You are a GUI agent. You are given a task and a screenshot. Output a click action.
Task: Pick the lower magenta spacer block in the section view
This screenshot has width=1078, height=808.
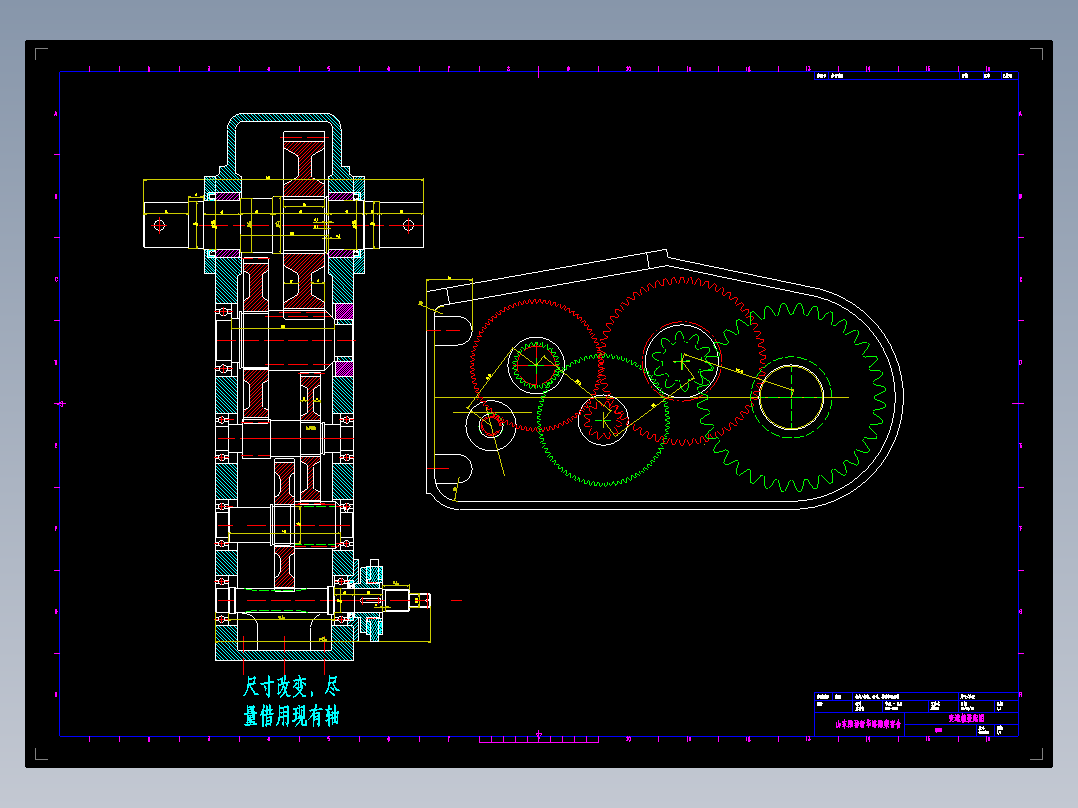tap(344, 369)
